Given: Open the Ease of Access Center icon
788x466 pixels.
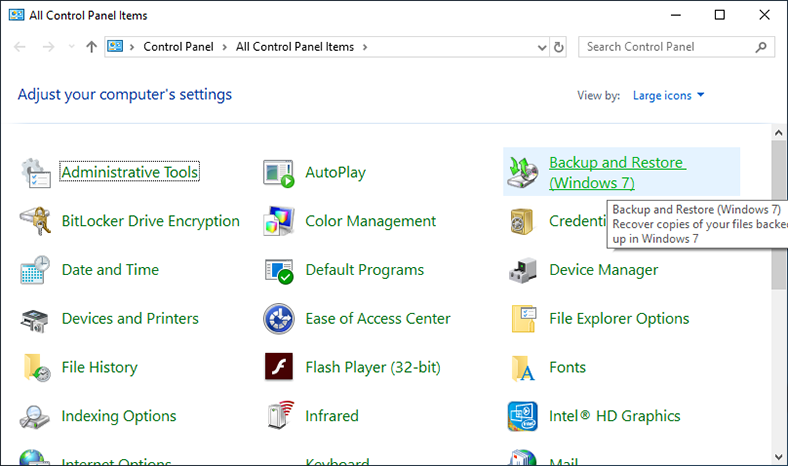Looking at the screenshot, I should 279,319.
